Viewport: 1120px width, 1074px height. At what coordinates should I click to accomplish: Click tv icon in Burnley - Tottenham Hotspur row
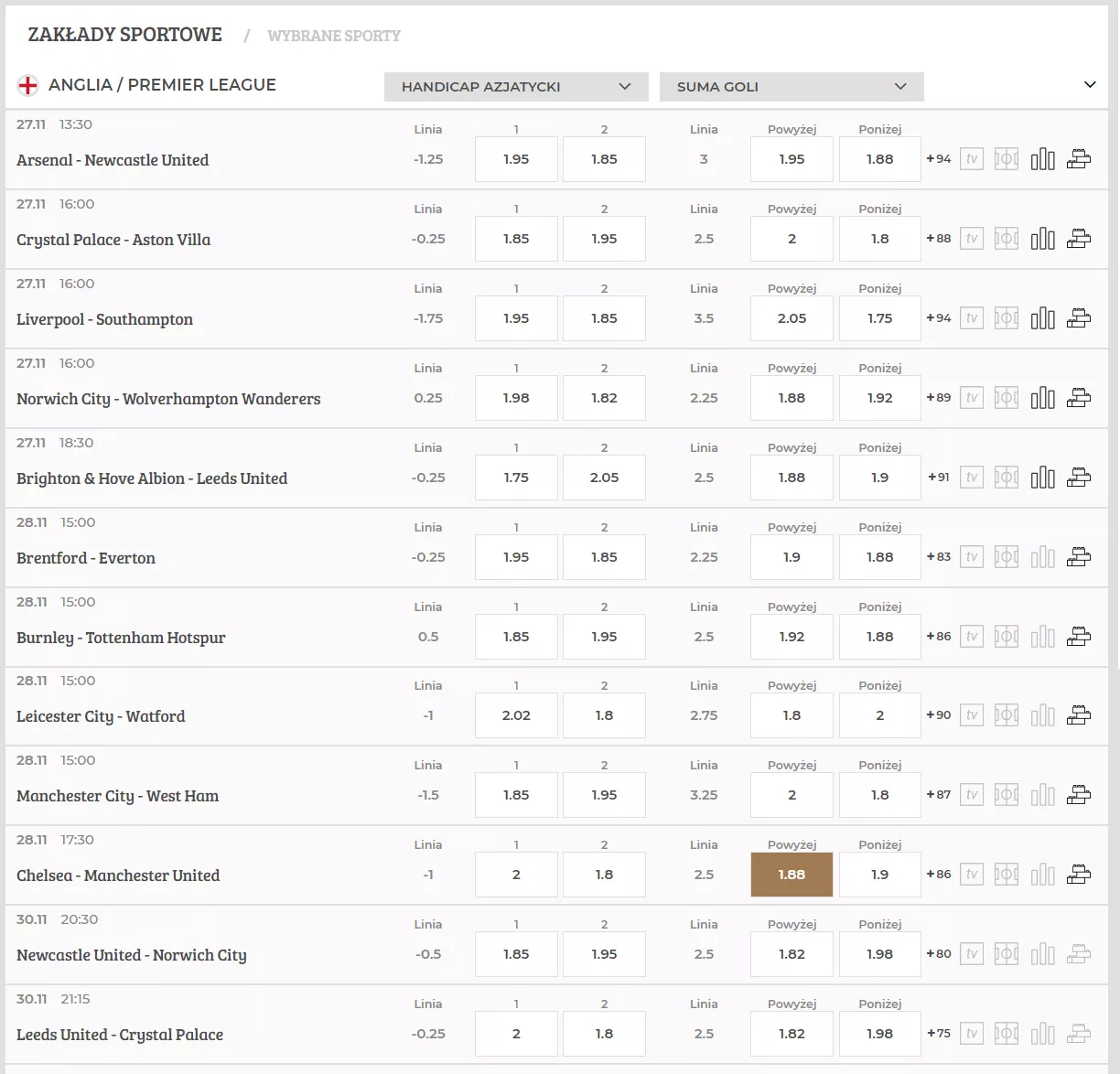pyautogui.click(x=972, y=637)
